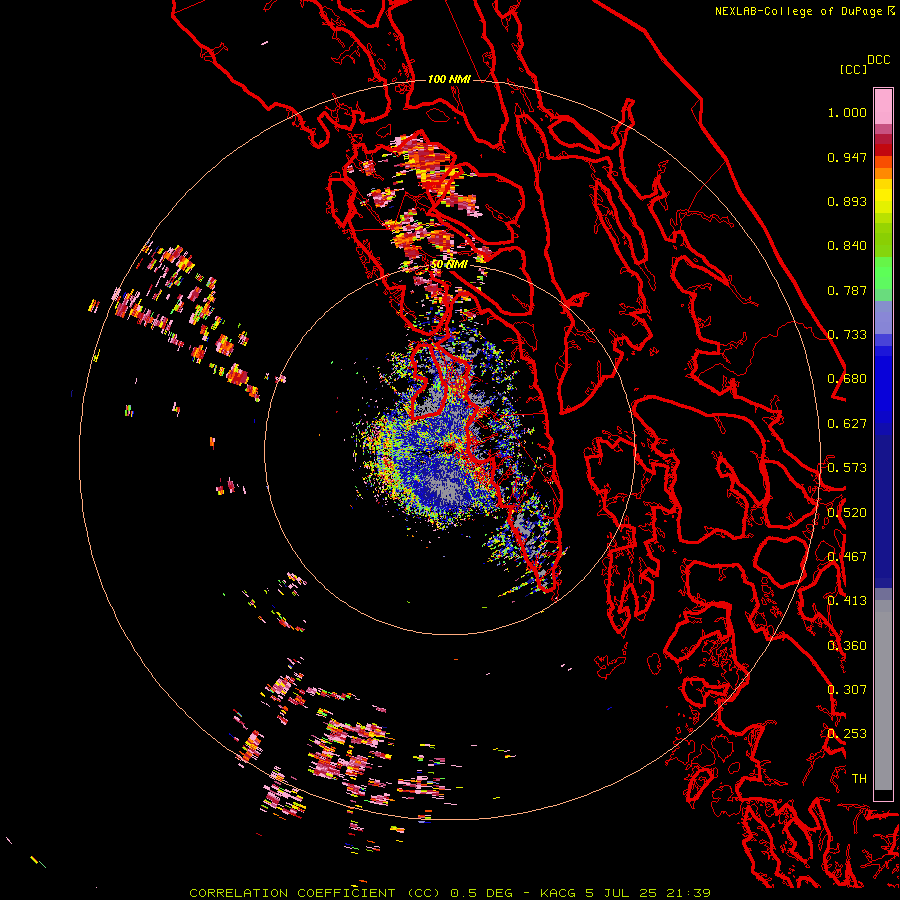
Task: Select the 0.627 color scale value
Action: pyautogui.click(x=847, y=424)
